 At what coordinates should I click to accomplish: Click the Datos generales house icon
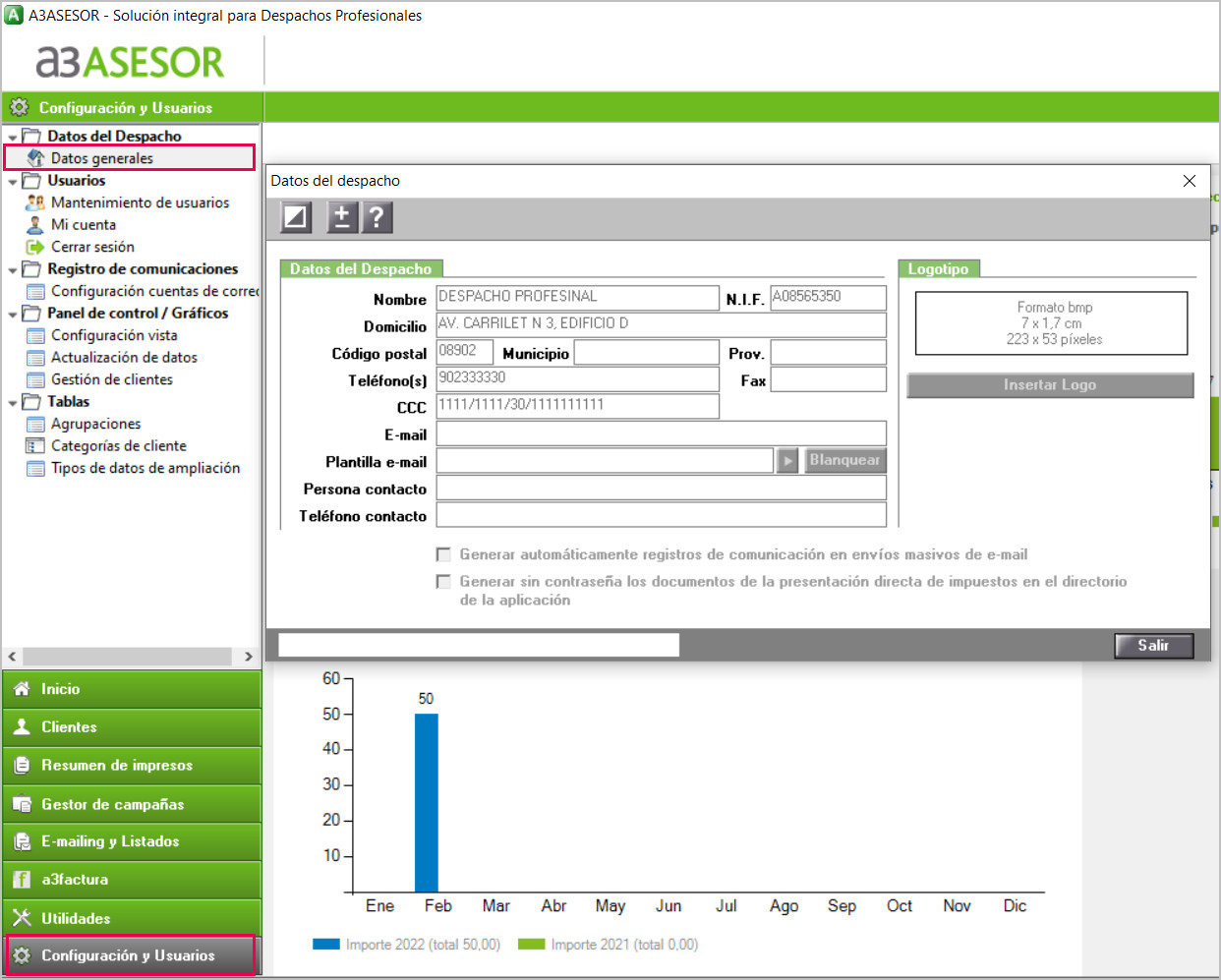(35, 158)
